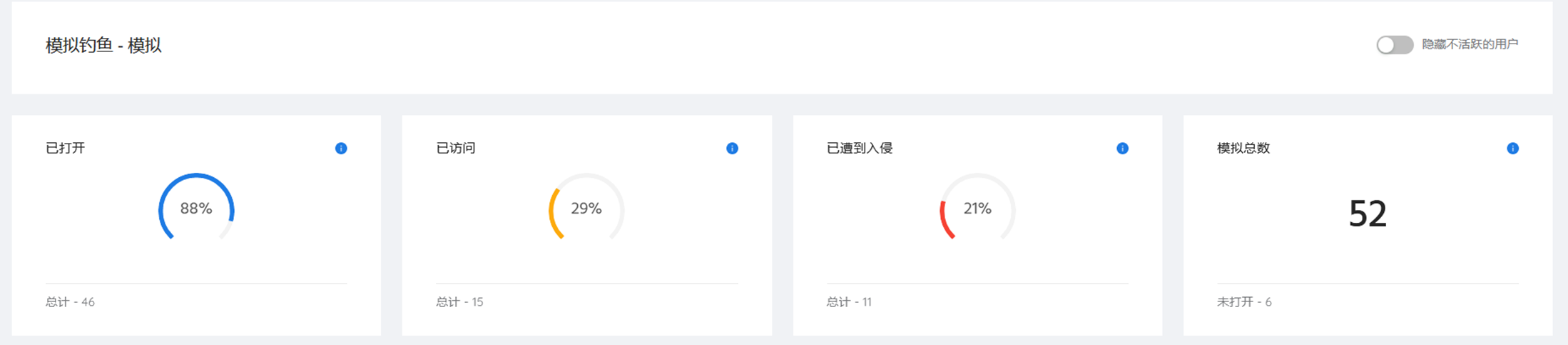The image size is (1568, 345).
Task: Open the 总计 - 11 total
Action: pos(849,302)
